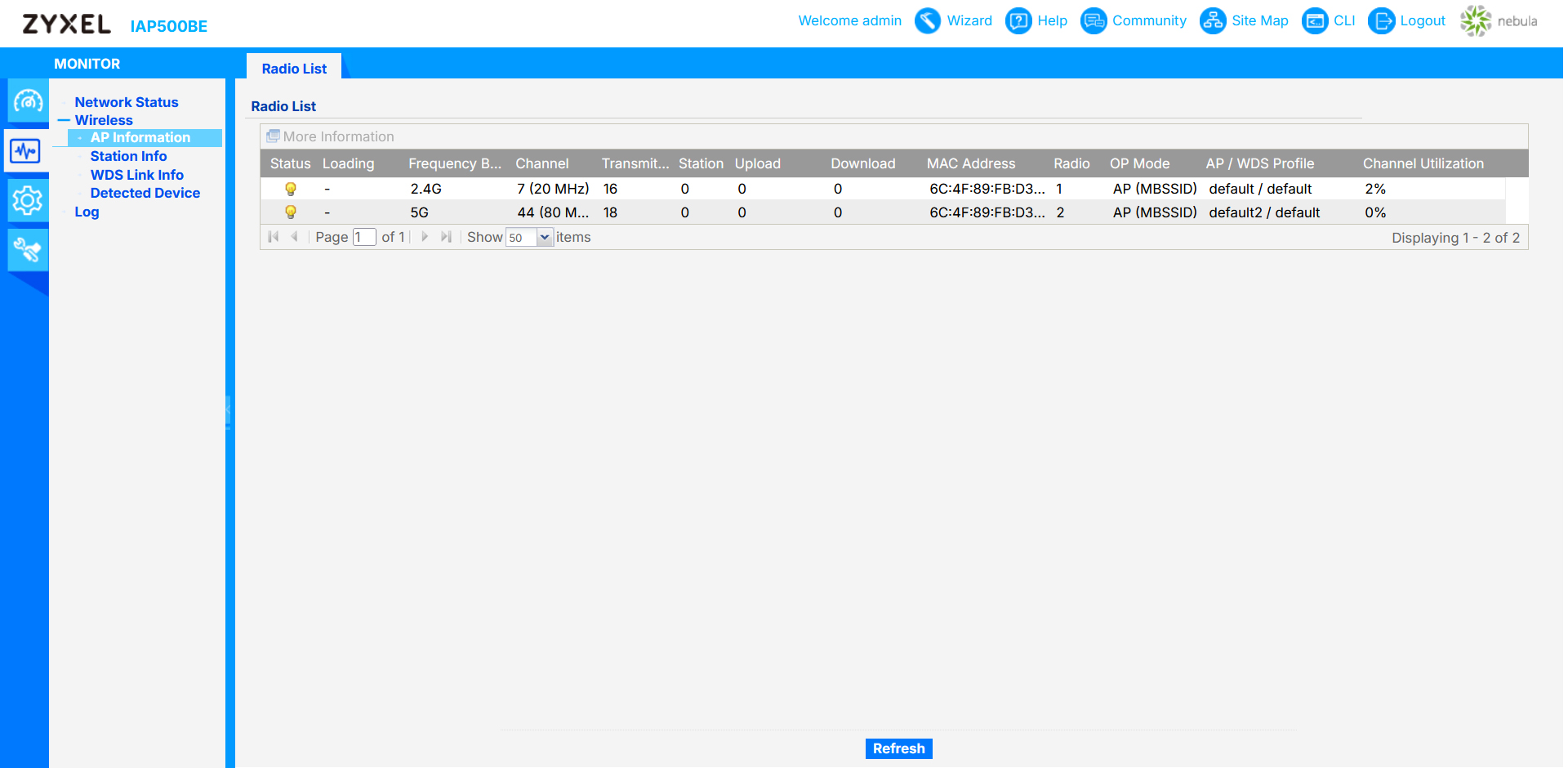1568x768 pixels.
Task: Open the Show items count dropdown
Action: click(545, 238)
